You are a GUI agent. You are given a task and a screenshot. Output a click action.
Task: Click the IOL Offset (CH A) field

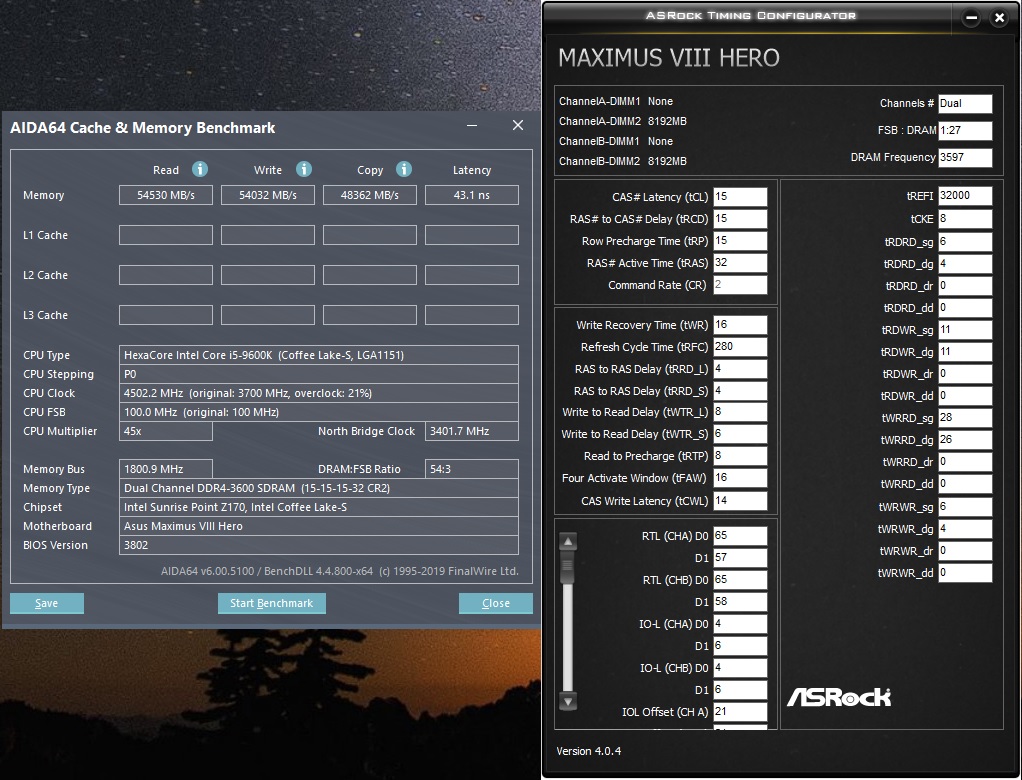click(x=740, y=712)
